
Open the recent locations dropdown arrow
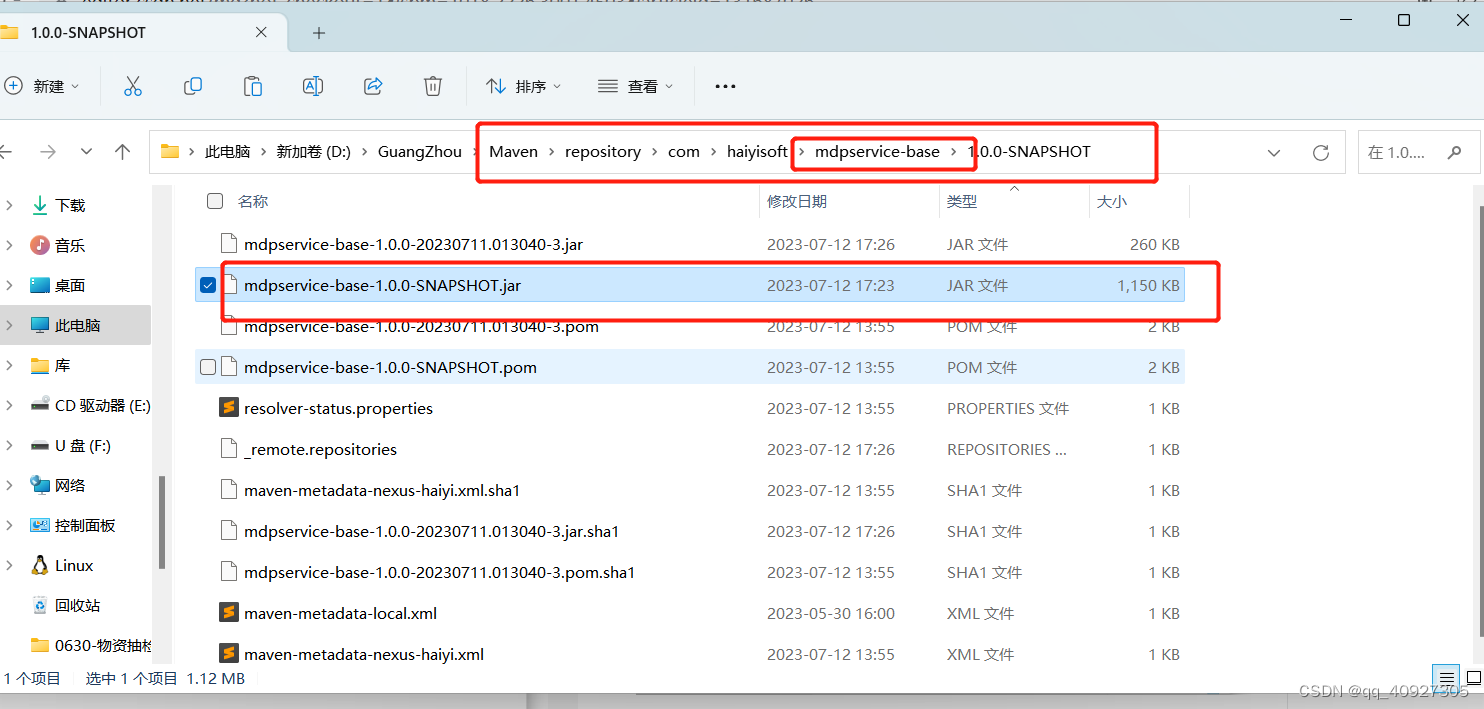coord(86,152)
